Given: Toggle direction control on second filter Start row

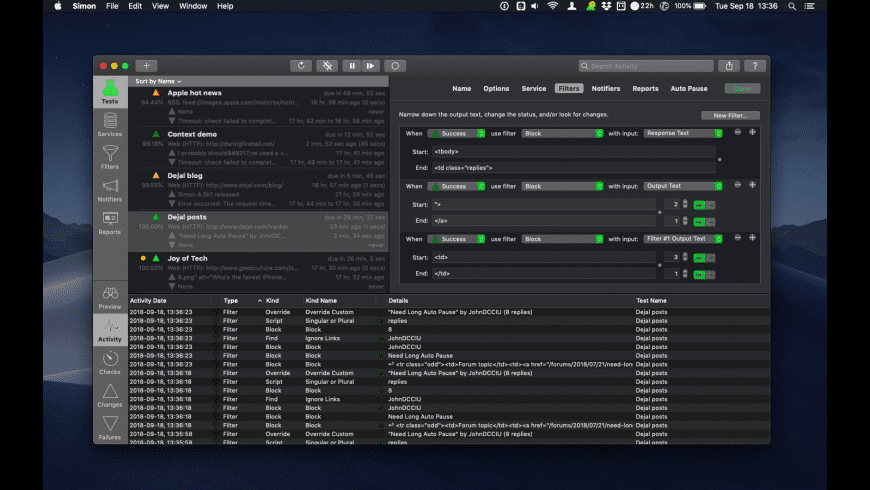Looking at the screenshot, I should pyautogui.click(x=704, y=205).
